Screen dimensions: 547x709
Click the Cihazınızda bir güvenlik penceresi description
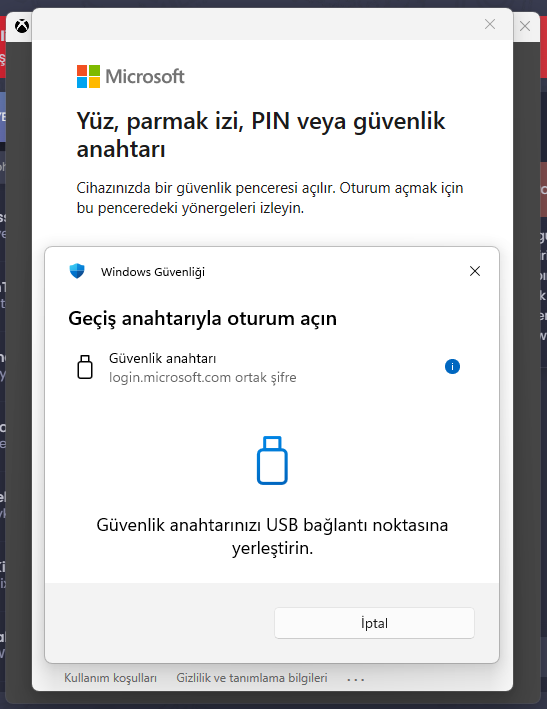point(270,198)
